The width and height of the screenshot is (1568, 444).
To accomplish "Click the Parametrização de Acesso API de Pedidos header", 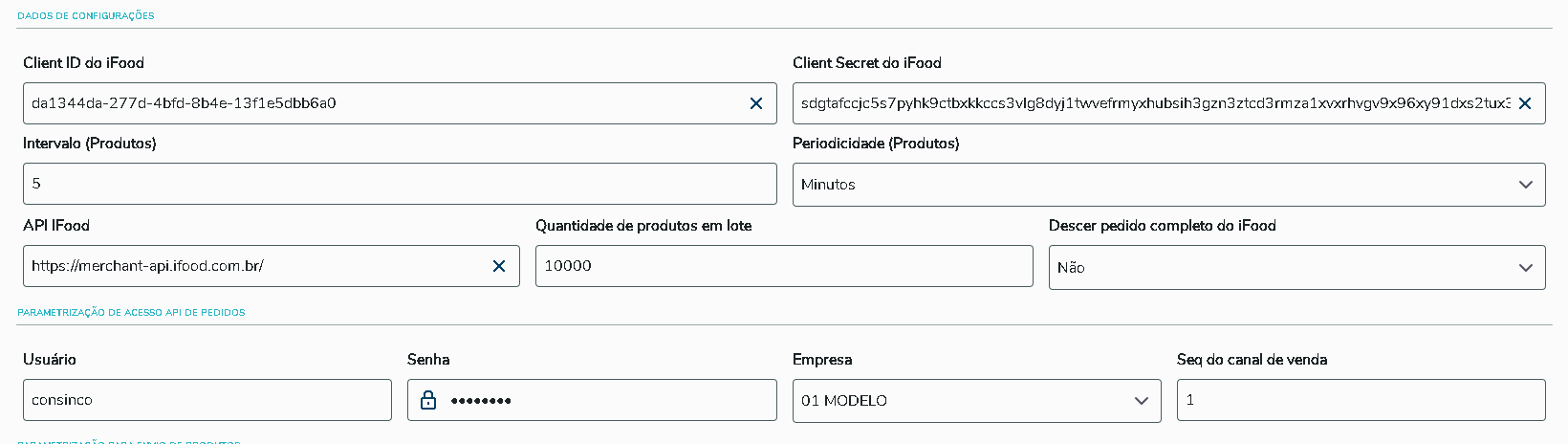I will pyautogui.click(x=131, y=313).
